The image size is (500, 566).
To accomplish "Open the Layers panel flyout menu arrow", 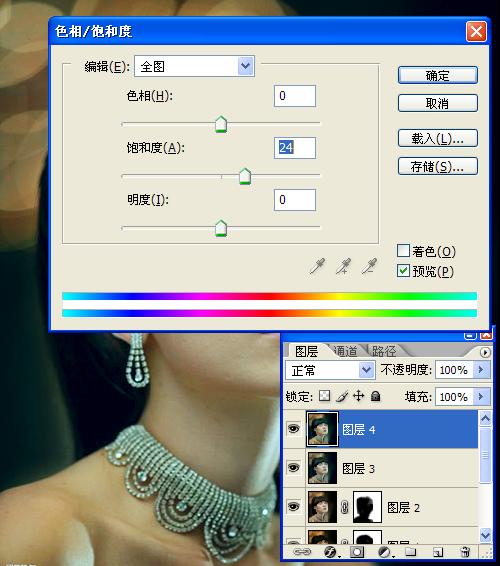I will (485, 352).
